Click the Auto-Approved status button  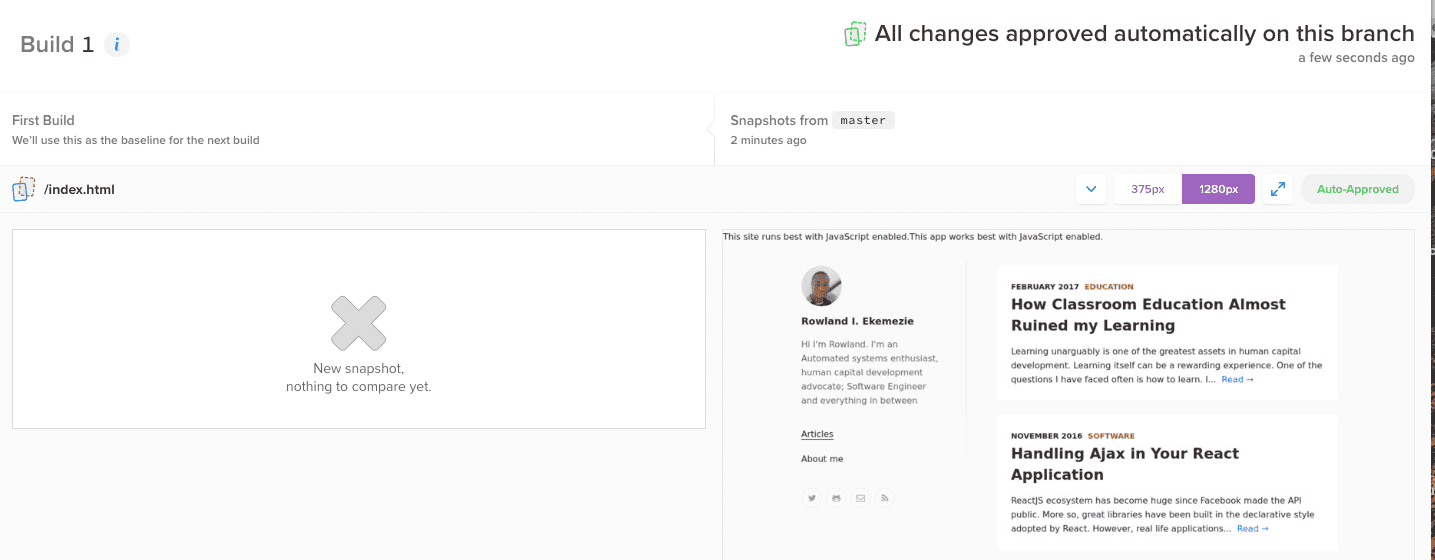[1357, 189]
